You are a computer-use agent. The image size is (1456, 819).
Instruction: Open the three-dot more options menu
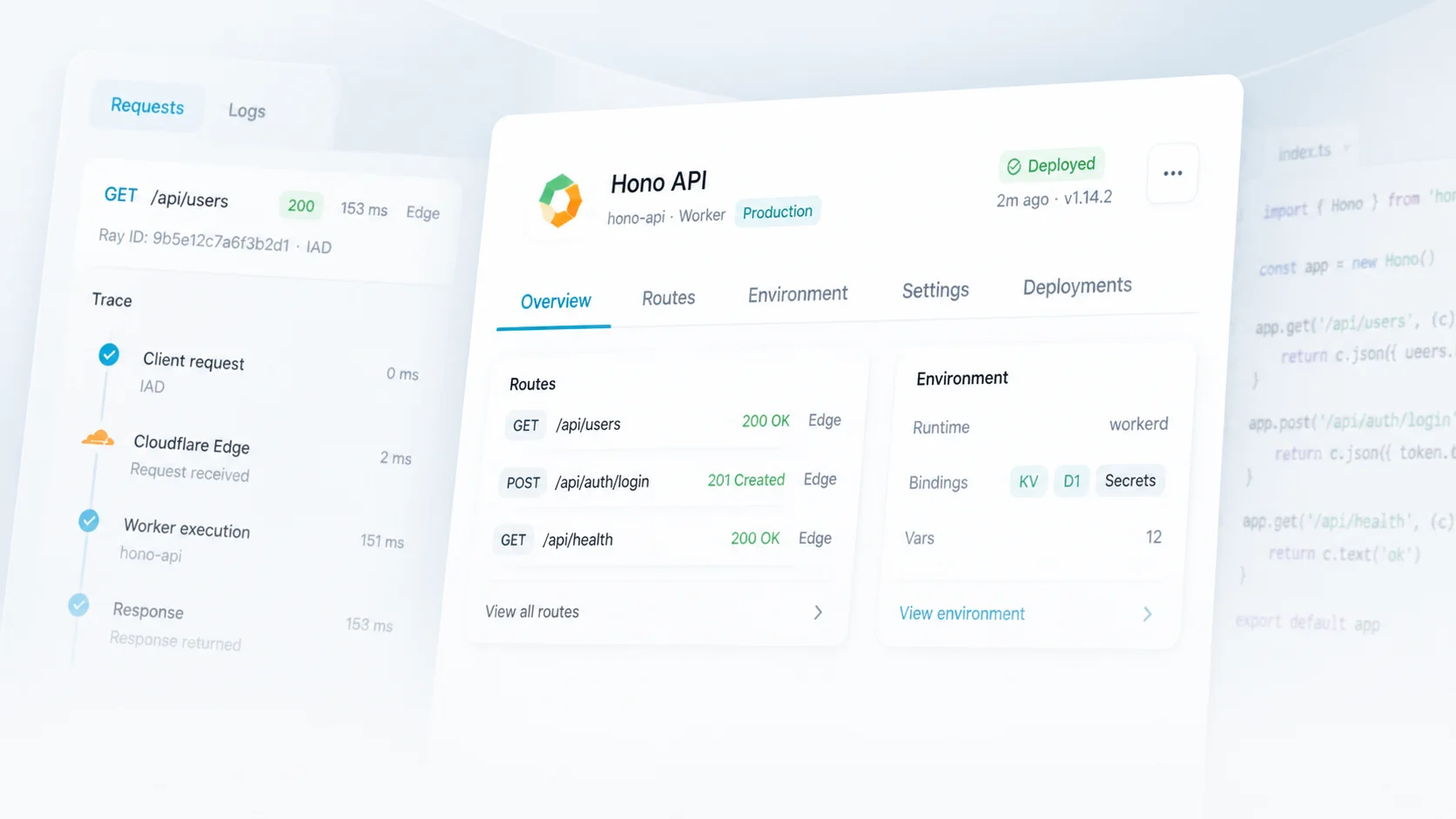(x=1172, y=173)
